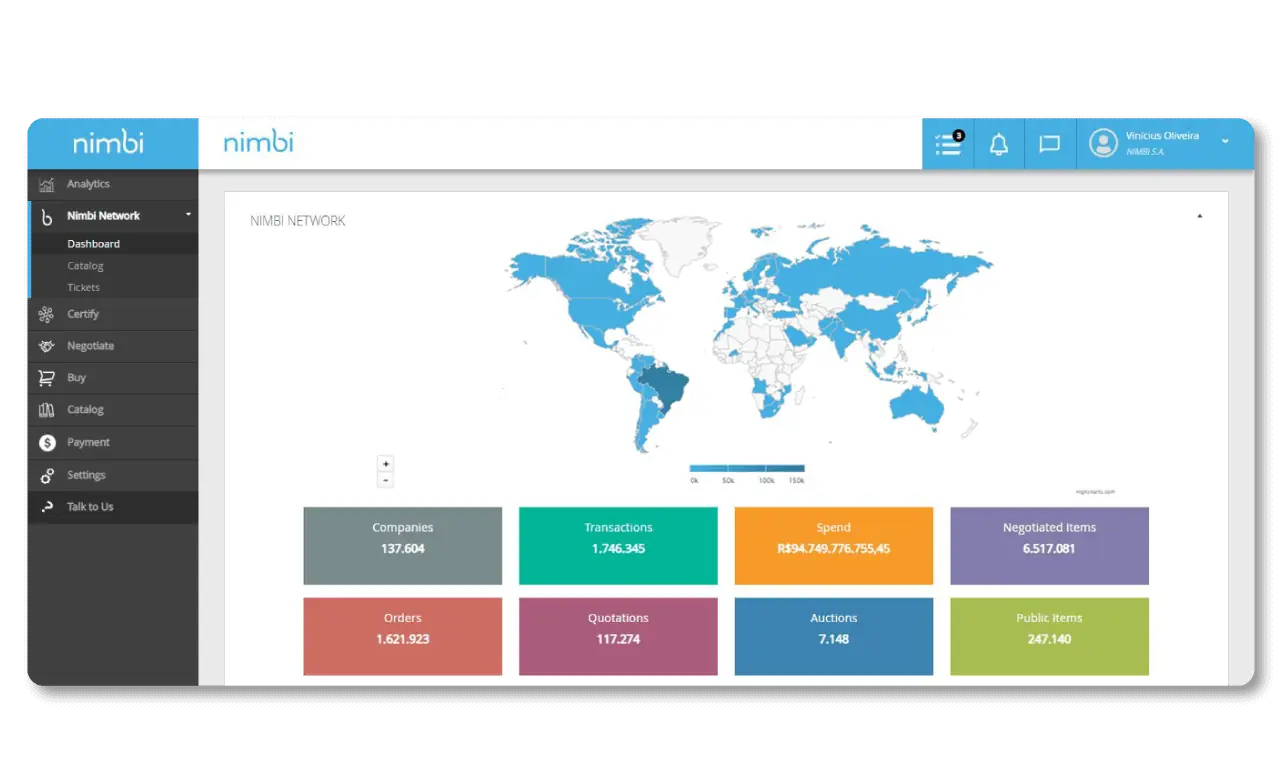Open the chat message icon in top bar
The image size is (1280, 770).
(x=1049, y=143)
